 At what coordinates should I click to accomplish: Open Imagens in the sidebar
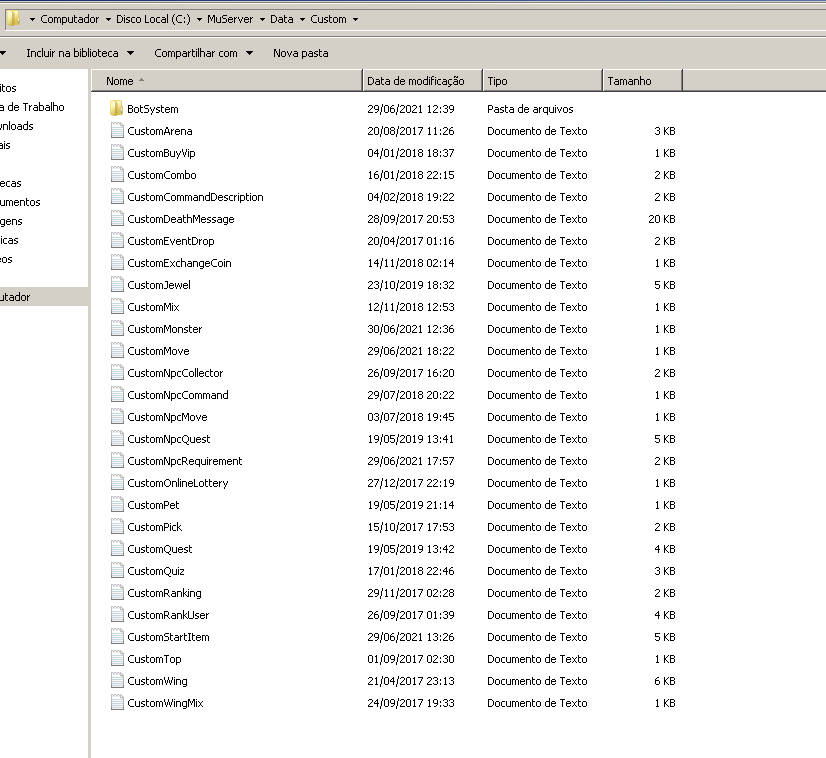click(11, 221)
